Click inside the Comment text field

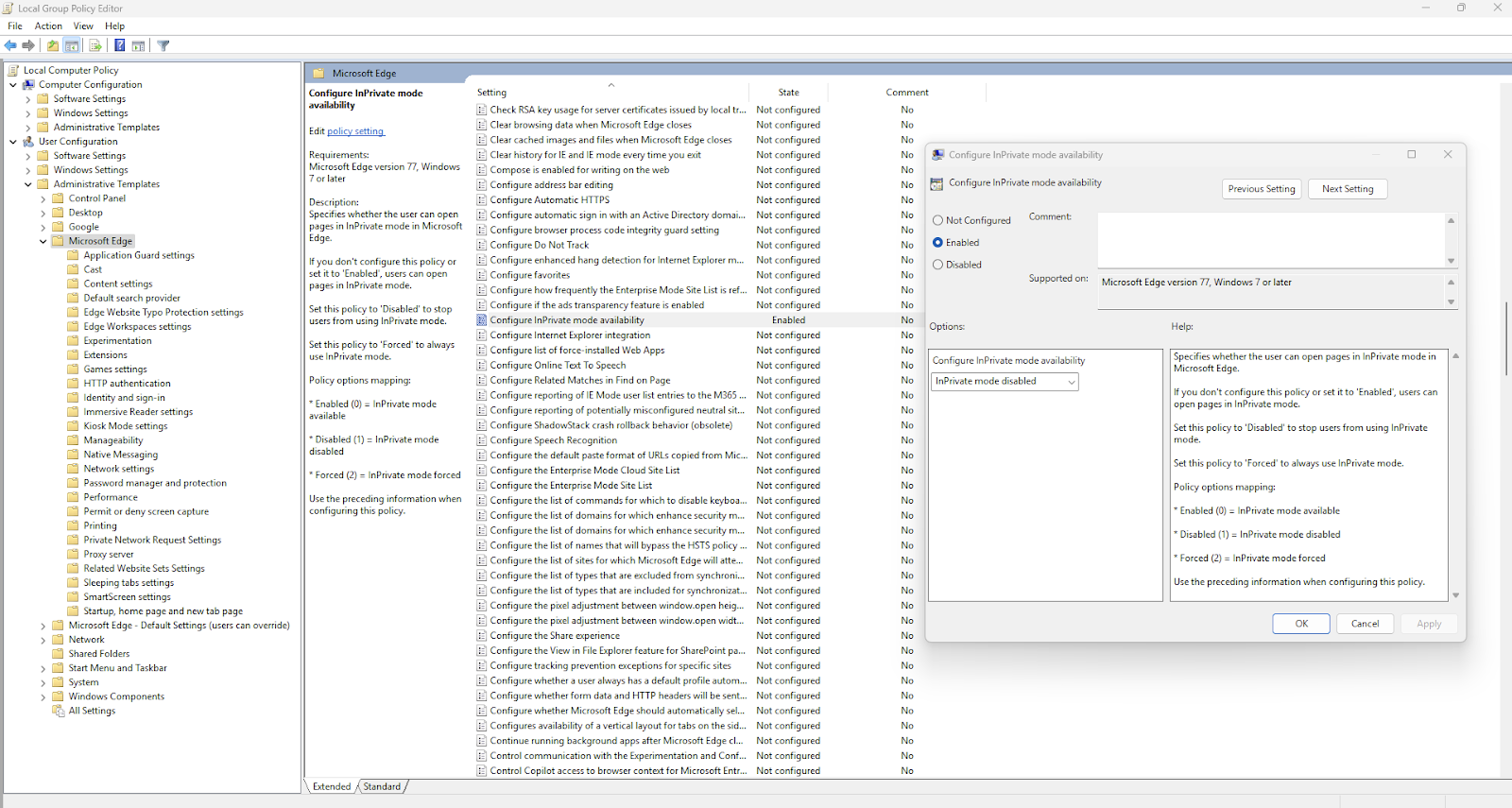coord(1271,241)
